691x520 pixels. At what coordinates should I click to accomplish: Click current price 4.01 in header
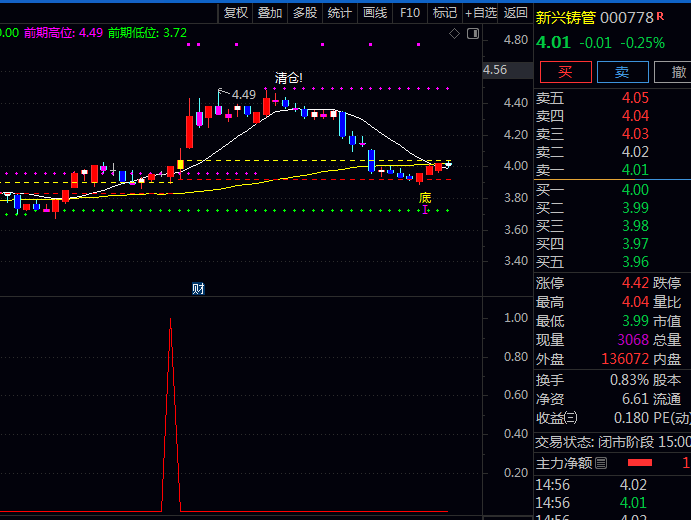(553, 43)
